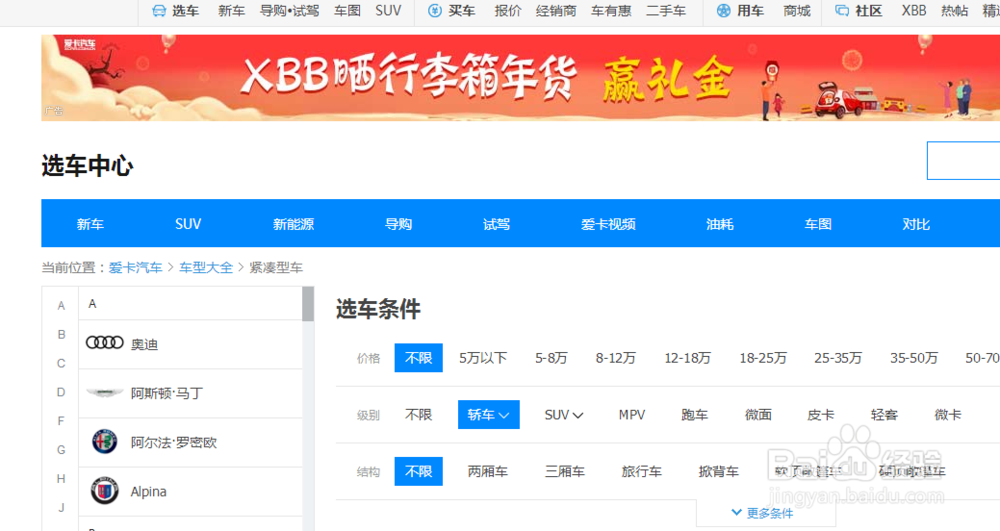The width and height of the screenshot is (1000, 531).
Task: Click the Aston Martin wings logo
Action: pos(105,393)
